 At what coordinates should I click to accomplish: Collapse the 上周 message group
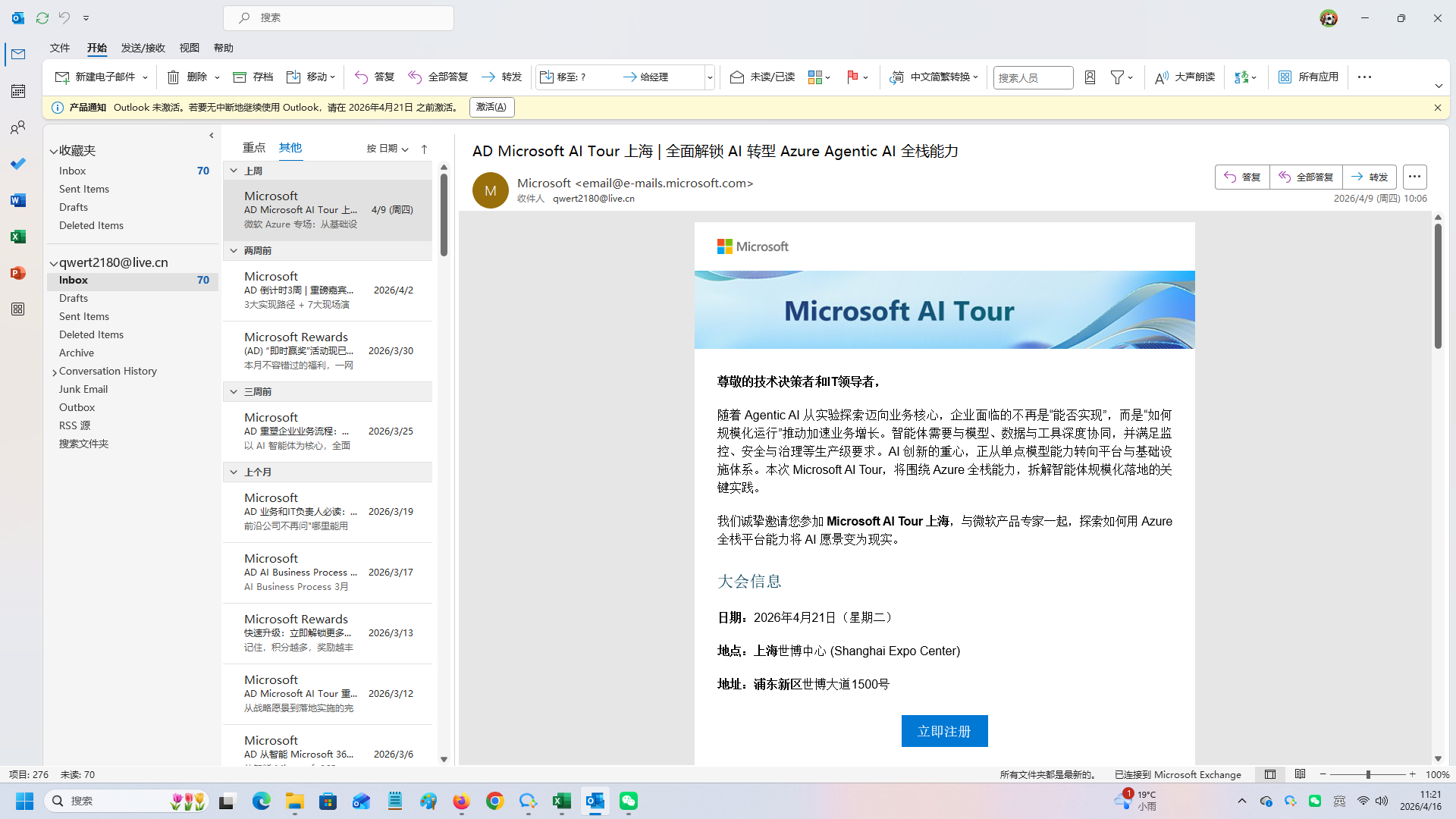pyautogui.click(x=234, y=171)
